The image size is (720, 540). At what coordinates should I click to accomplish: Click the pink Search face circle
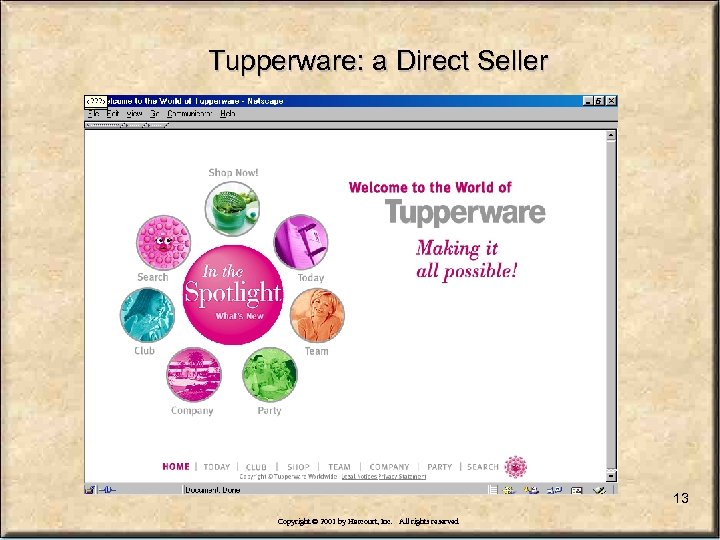coord(163,242)
